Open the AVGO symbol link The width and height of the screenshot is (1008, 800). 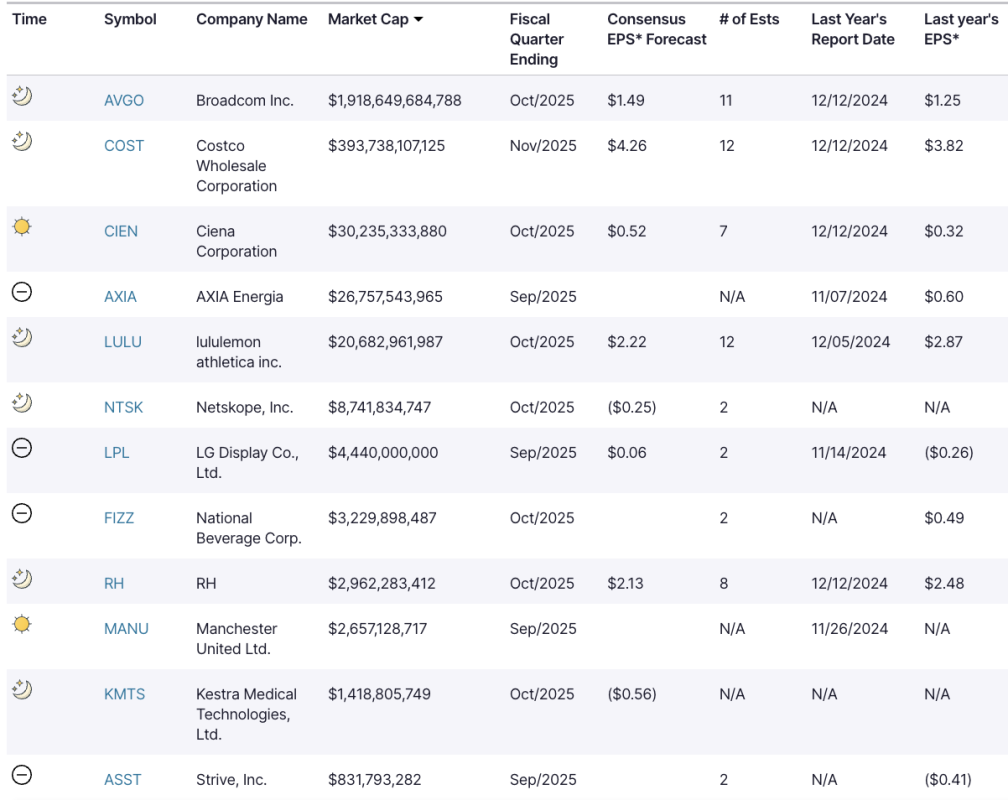[124, 100]
